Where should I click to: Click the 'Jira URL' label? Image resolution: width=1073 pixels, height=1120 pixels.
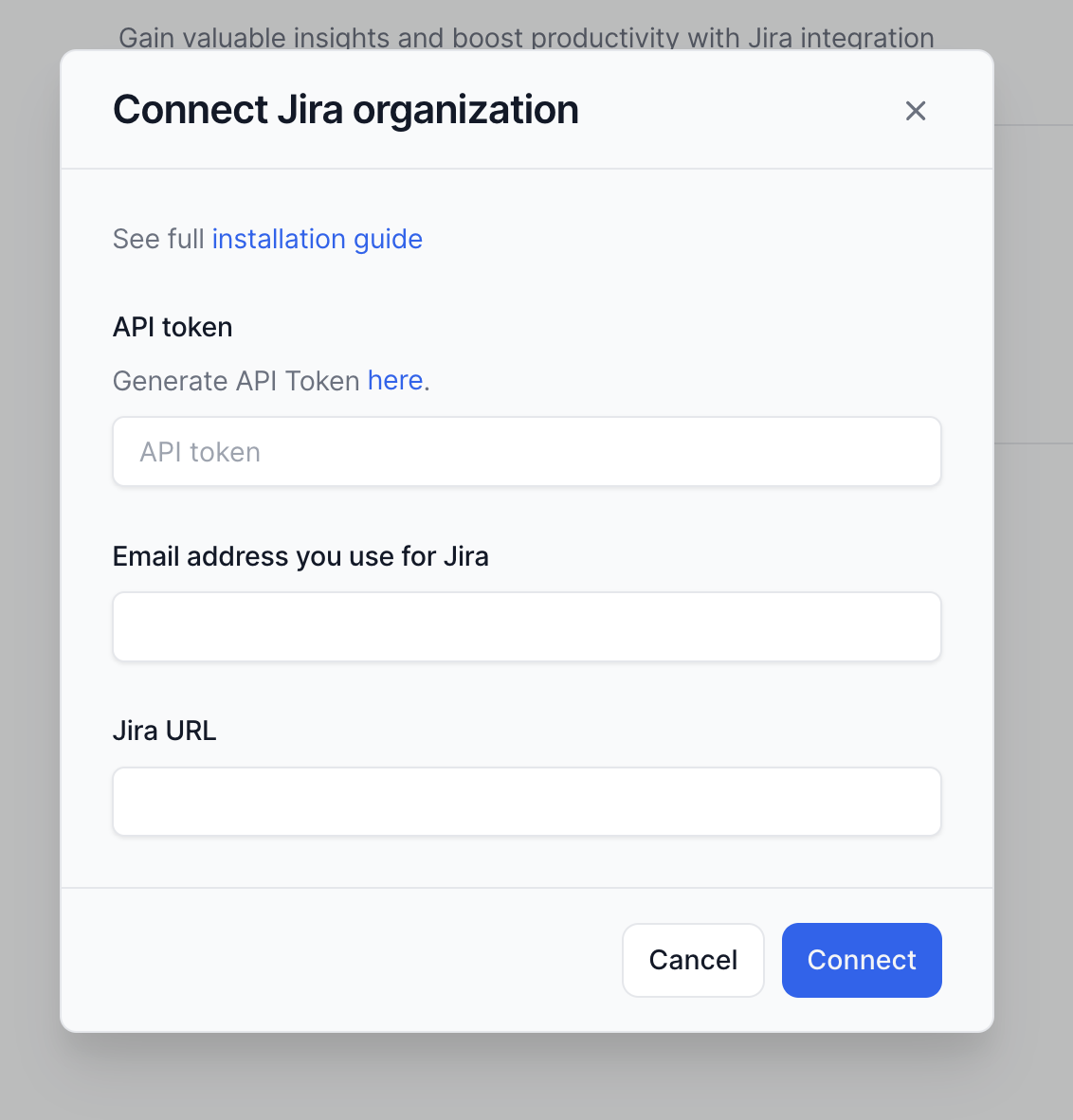164,731
